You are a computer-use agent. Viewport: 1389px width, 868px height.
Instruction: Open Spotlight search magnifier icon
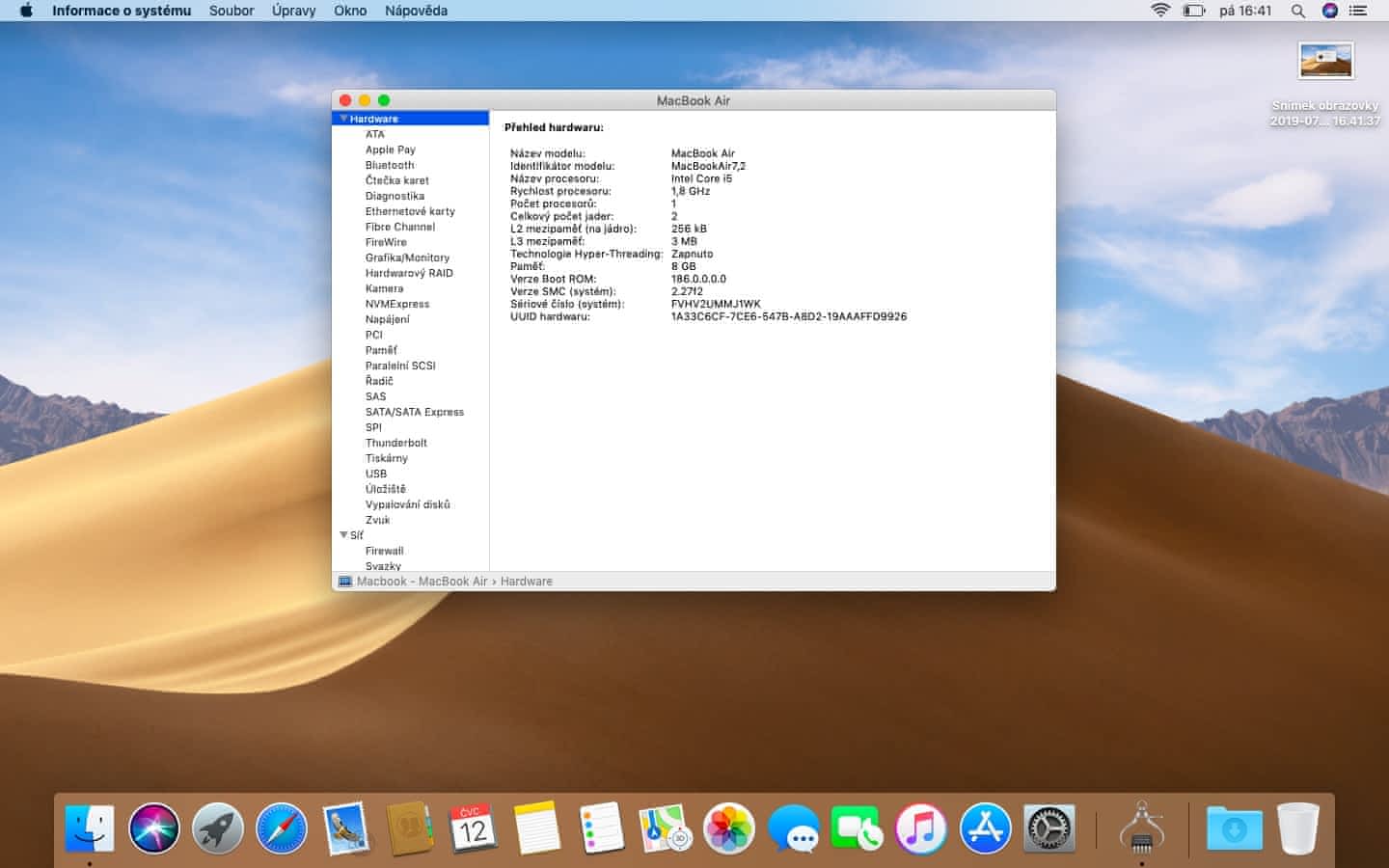(x=1298, y=11)
